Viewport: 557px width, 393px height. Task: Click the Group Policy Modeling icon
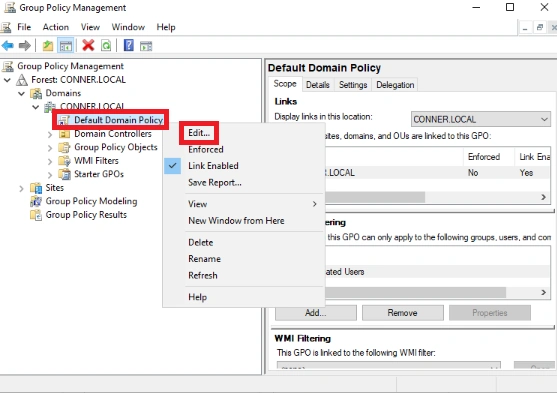click(x=36, y=201)
